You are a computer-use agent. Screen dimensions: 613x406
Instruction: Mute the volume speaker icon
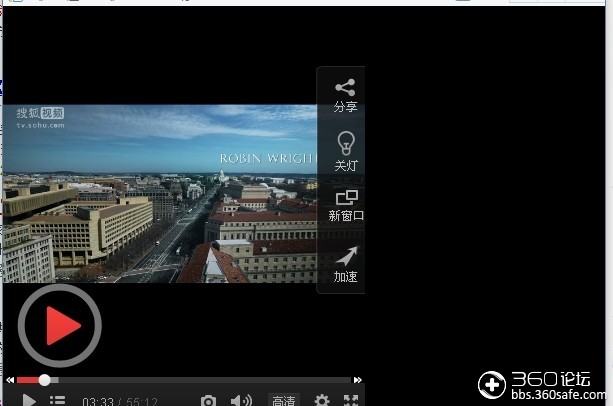[x=241, y=401]
